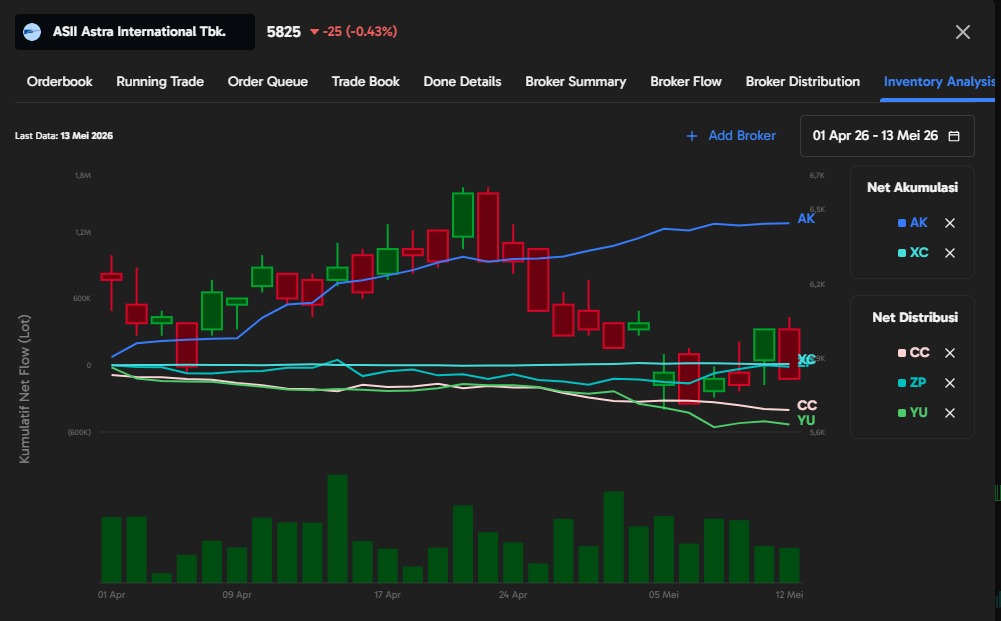Click the XC cyan color swatch
1001x621 pixels.
(901, 253)
